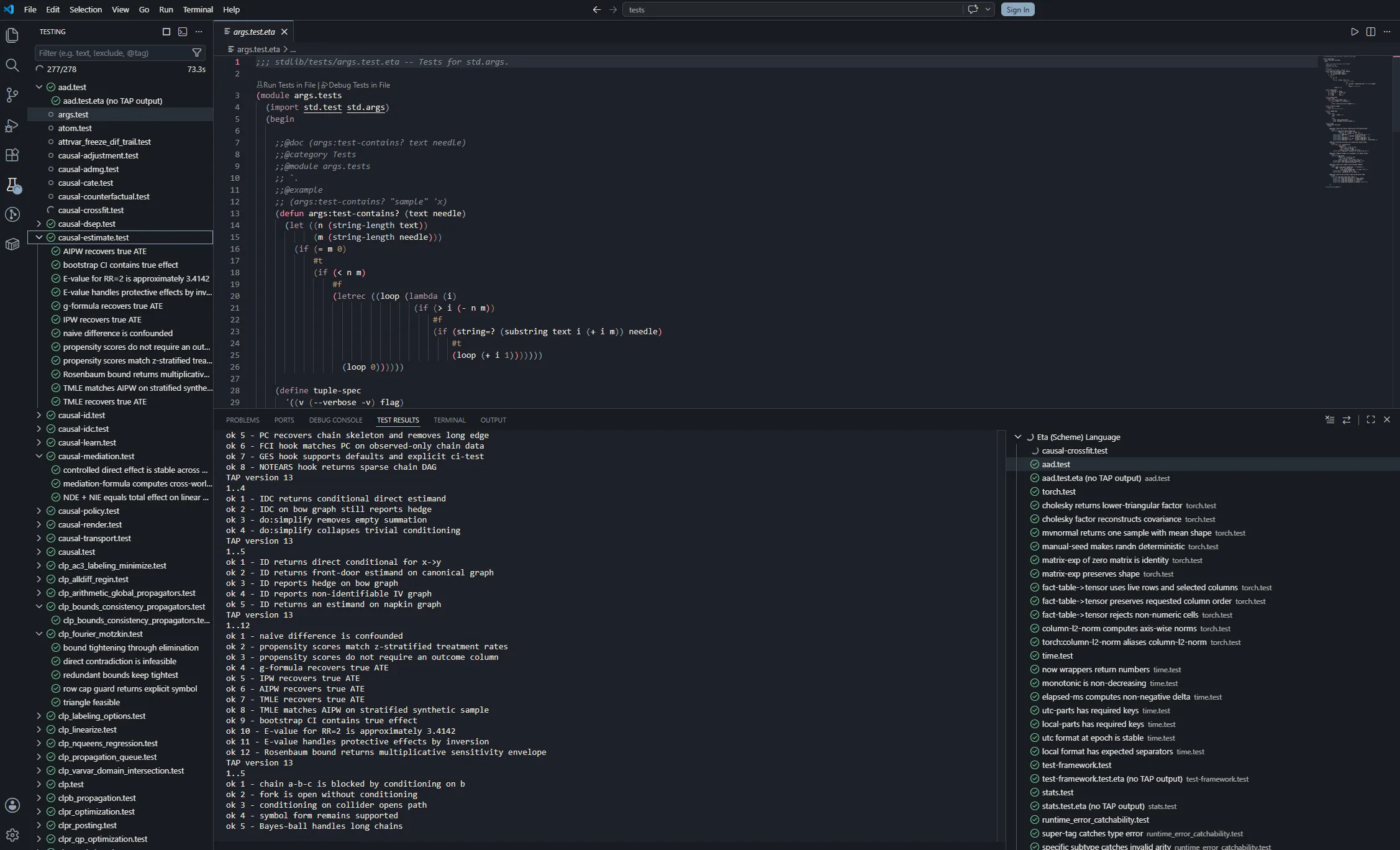Open the container box icon in activity bar
Viewport: 1400px width, 850px height.
tap(12, 244)
